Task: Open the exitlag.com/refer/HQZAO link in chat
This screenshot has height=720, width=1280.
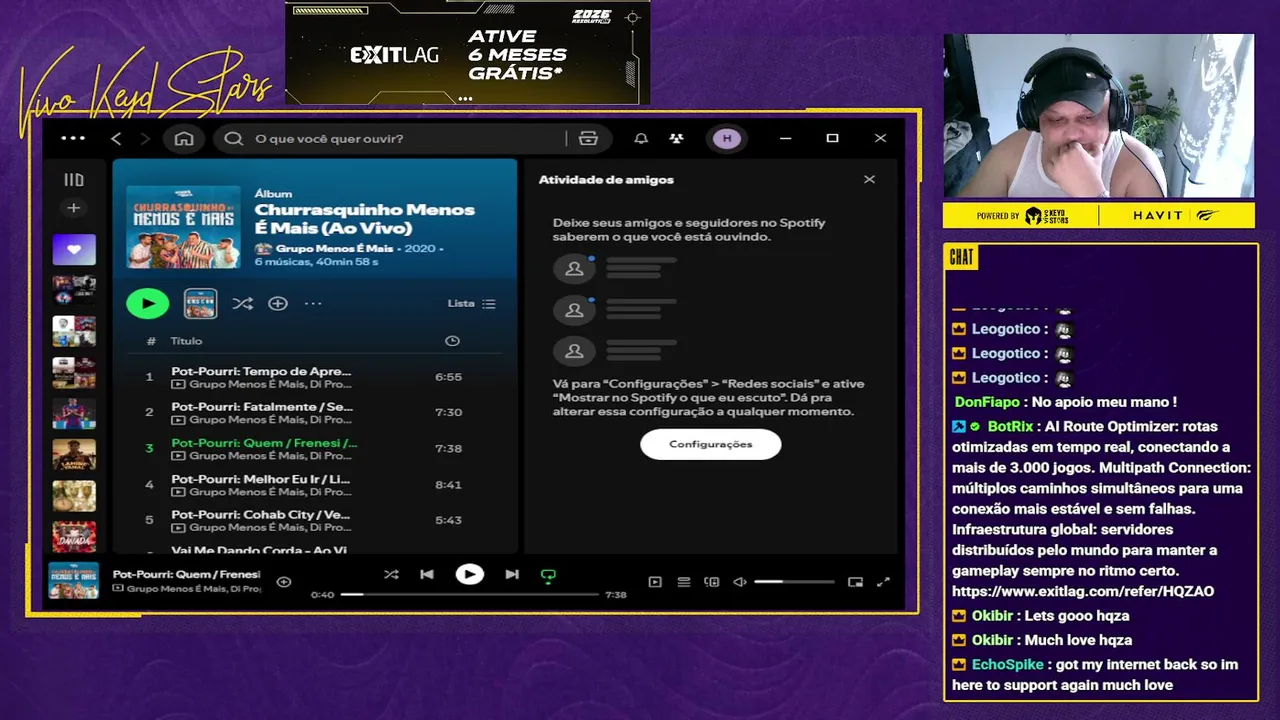Action: click(1083, 592)
